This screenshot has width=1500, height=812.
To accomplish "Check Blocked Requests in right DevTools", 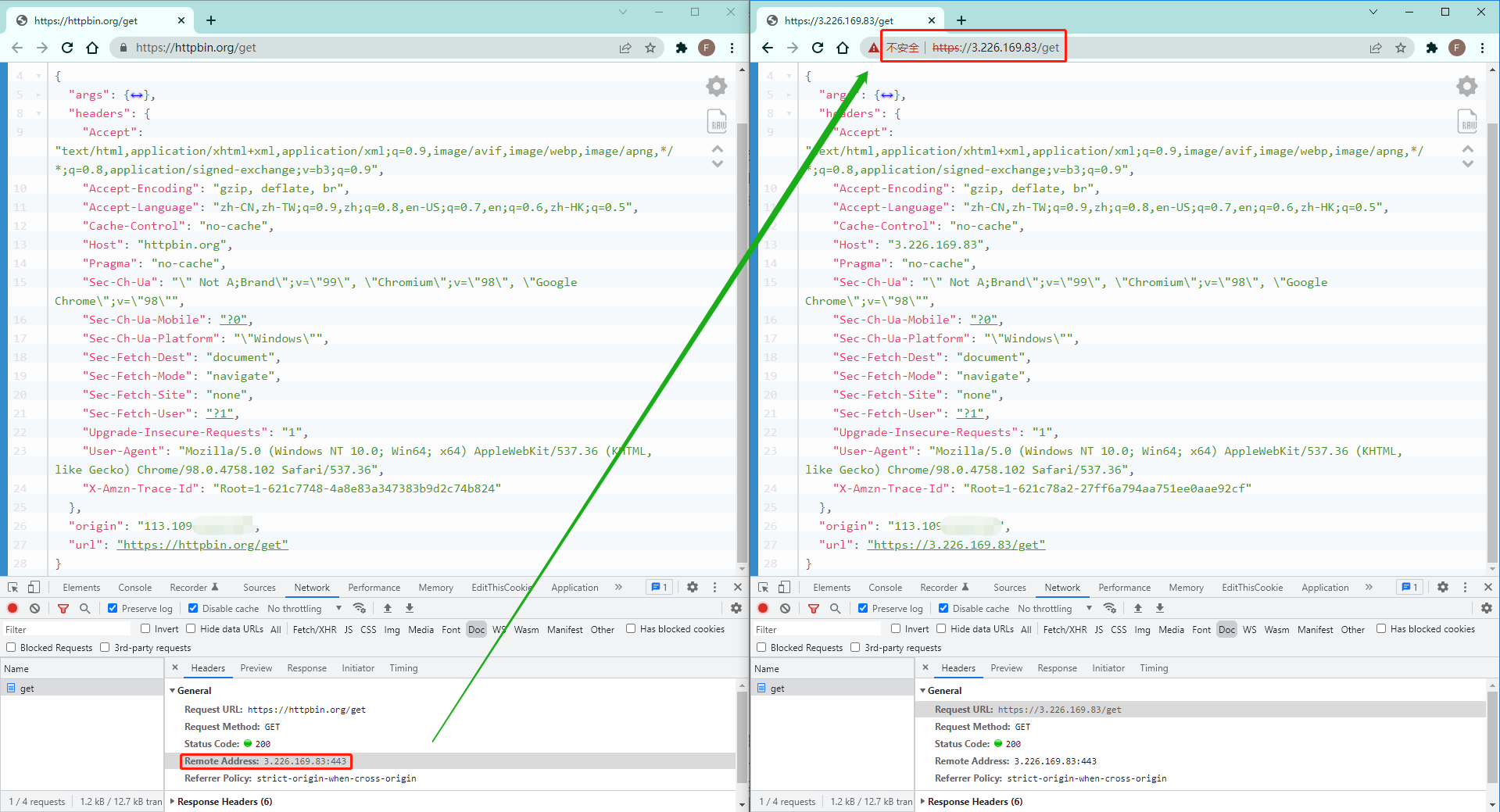I will pos(761,647).
